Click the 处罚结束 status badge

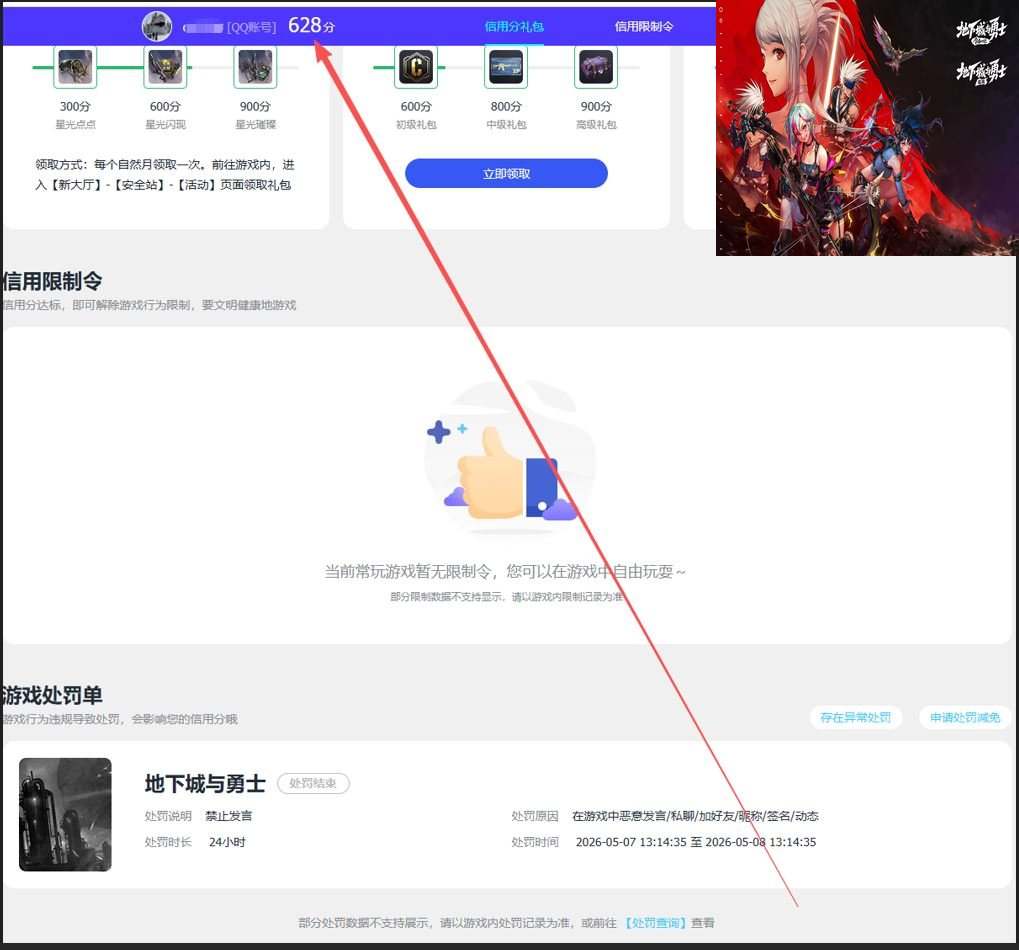point(313,784)
